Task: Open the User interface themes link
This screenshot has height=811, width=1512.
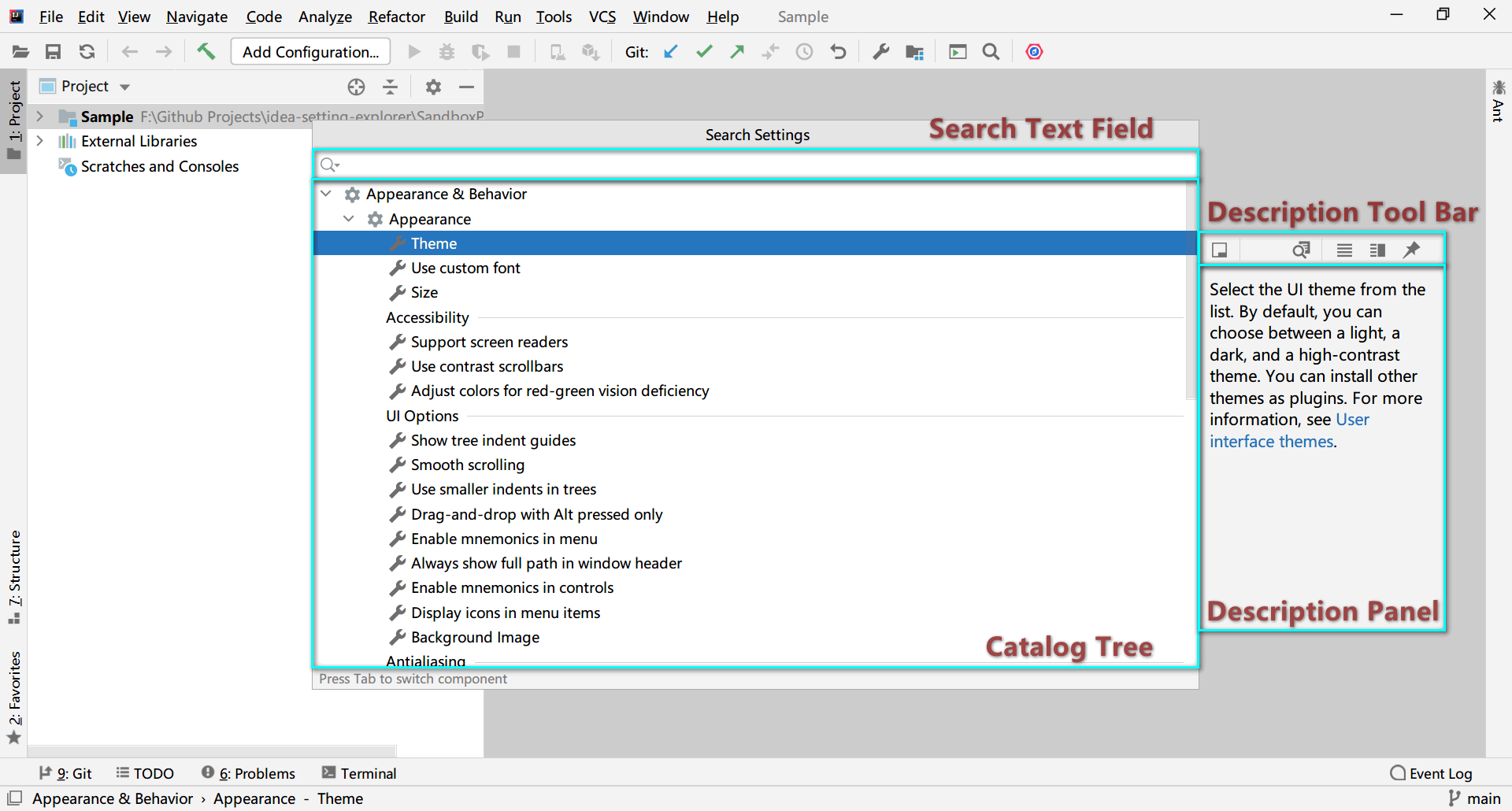Action: tap(1289, 431)
